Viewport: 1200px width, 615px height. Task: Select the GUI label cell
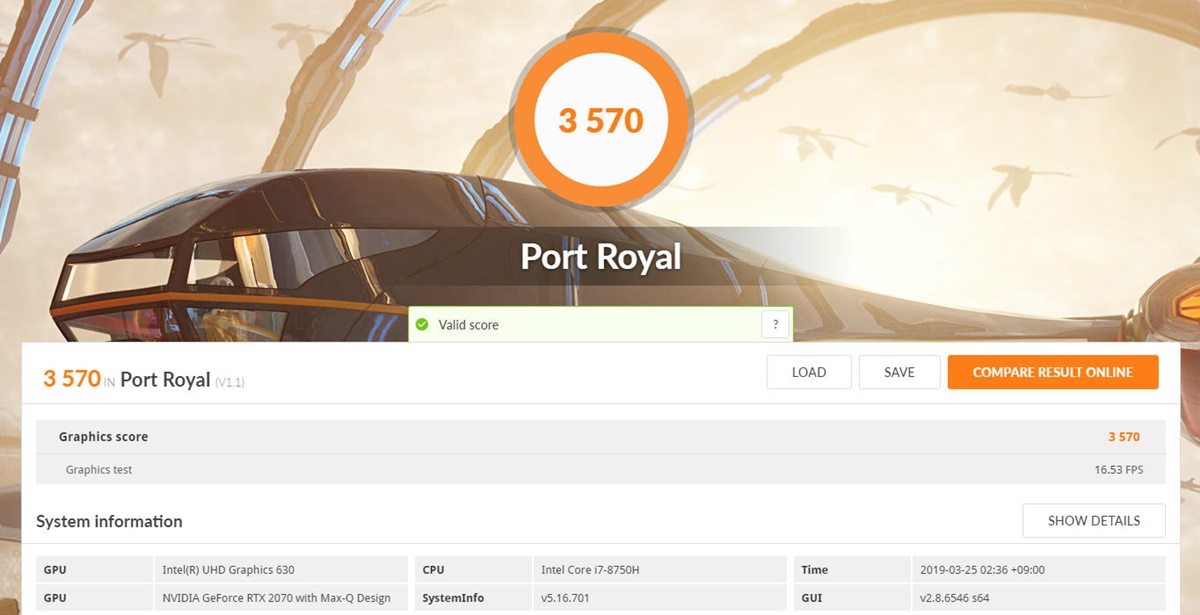pos(852,598)
